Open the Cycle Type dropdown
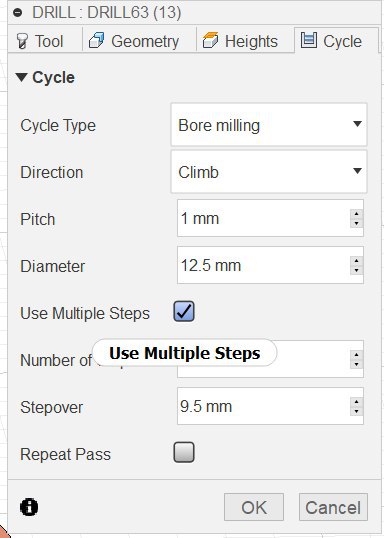 [x=269, y=125]
